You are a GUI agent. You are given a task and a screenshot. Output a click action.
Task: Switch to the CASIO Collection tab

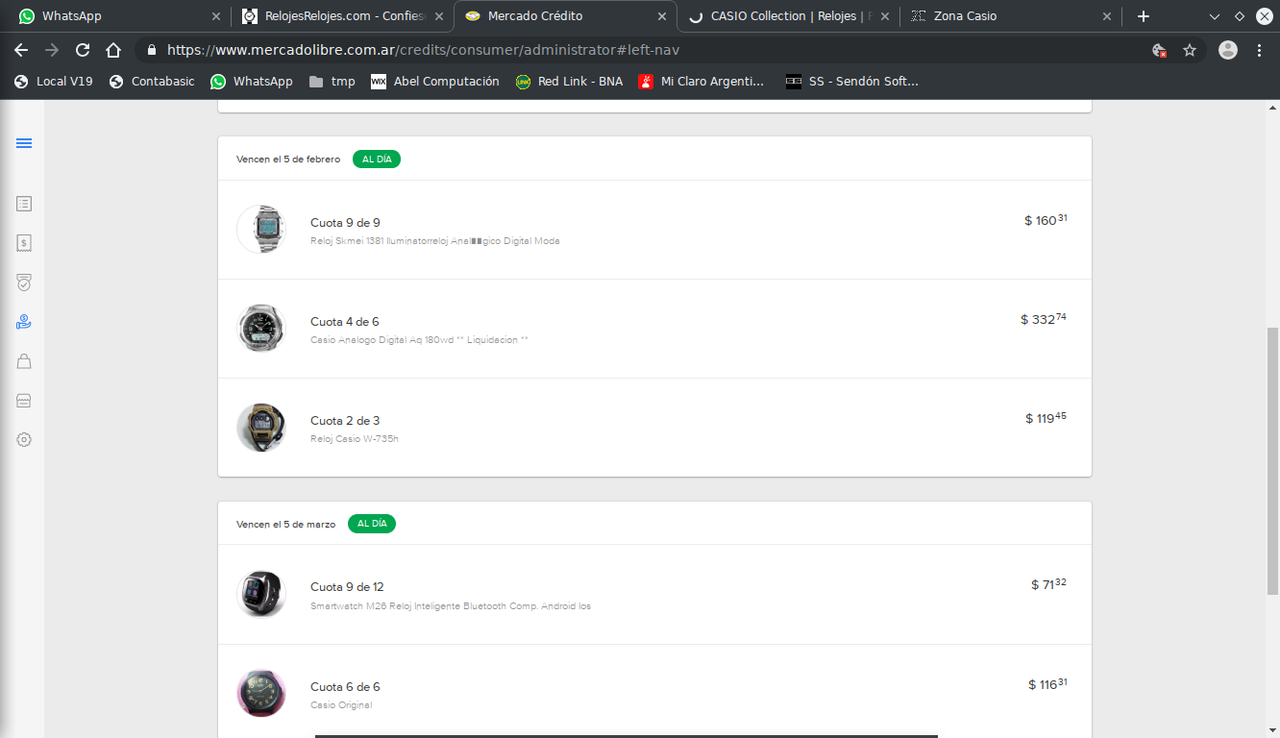[789, 16]
